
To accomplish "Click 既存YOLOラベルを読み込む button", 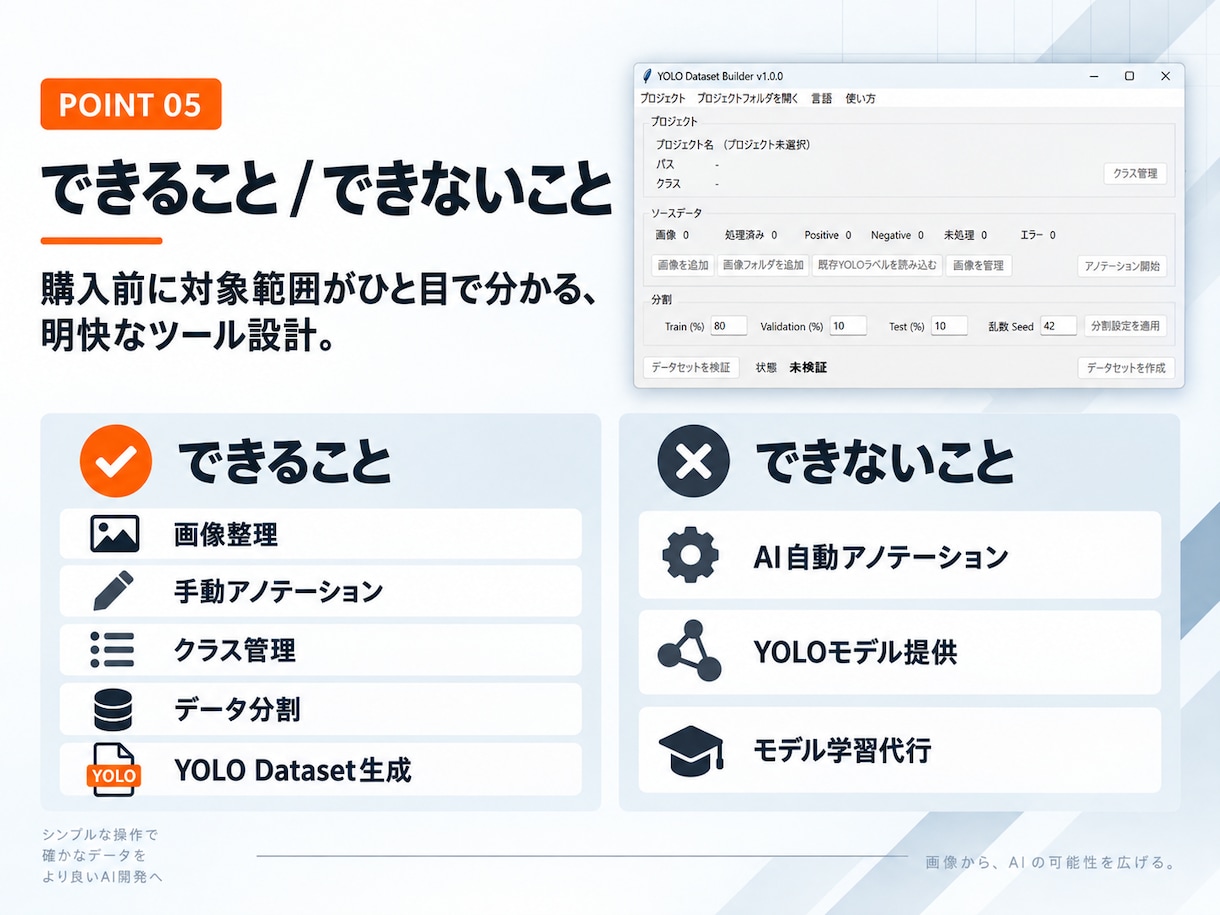I will (876, 265).
